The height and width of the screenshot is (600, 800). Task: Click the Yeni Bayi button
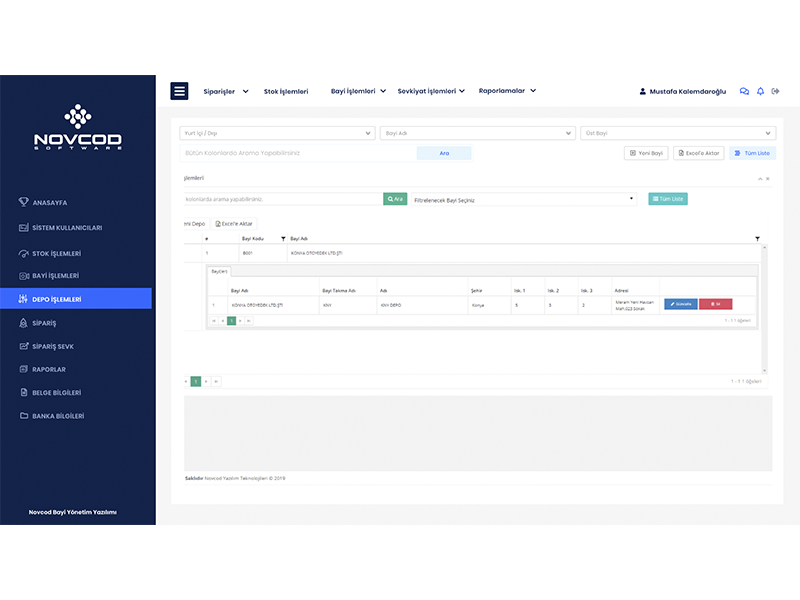(x=646, y=153)
